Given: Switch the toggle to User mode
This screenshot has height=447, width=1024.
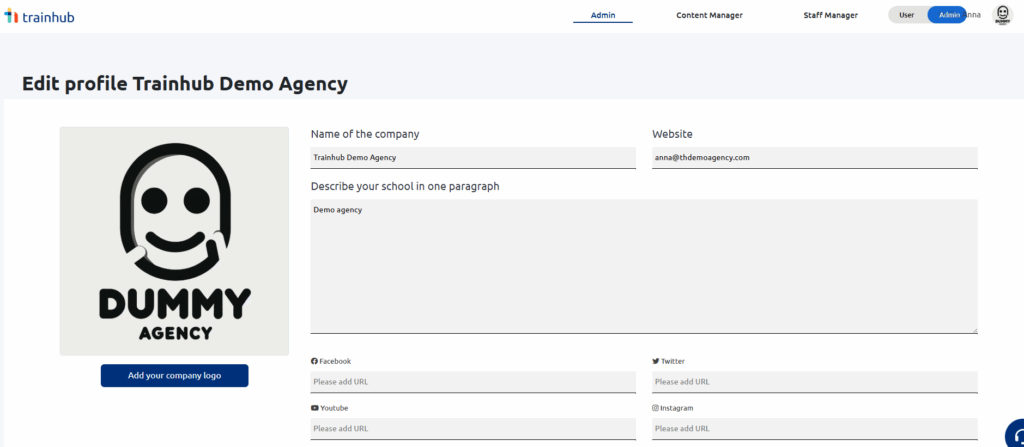Looking at the screenshot, I should [x=906, y=15].
